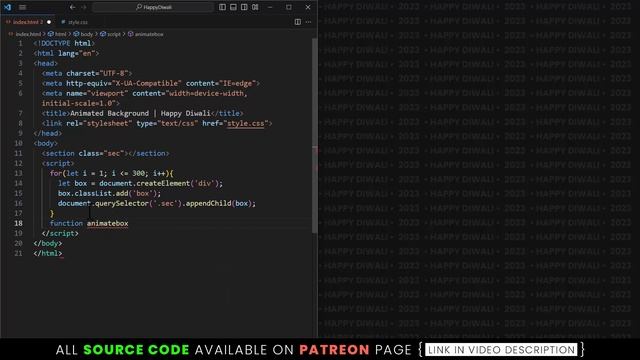Click the unsaved dot on index.html tab

(49, 22)
